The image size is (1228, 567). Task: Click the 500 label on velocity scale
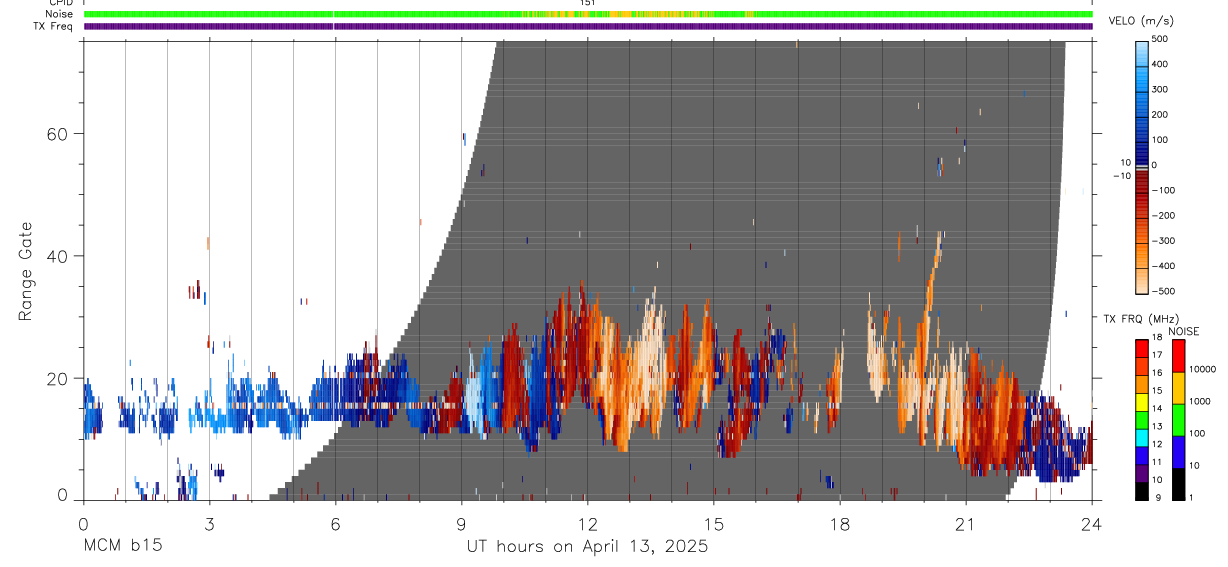coord(1160,39)
